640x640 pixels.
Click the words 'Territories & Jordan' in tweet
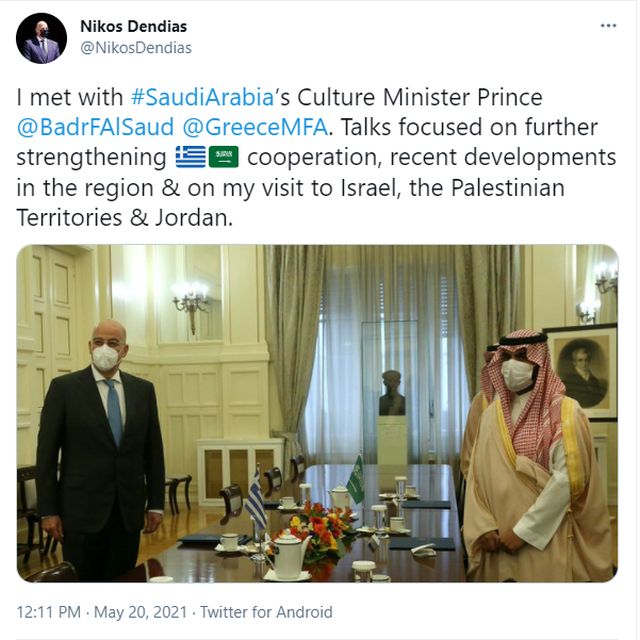[124, 218]
